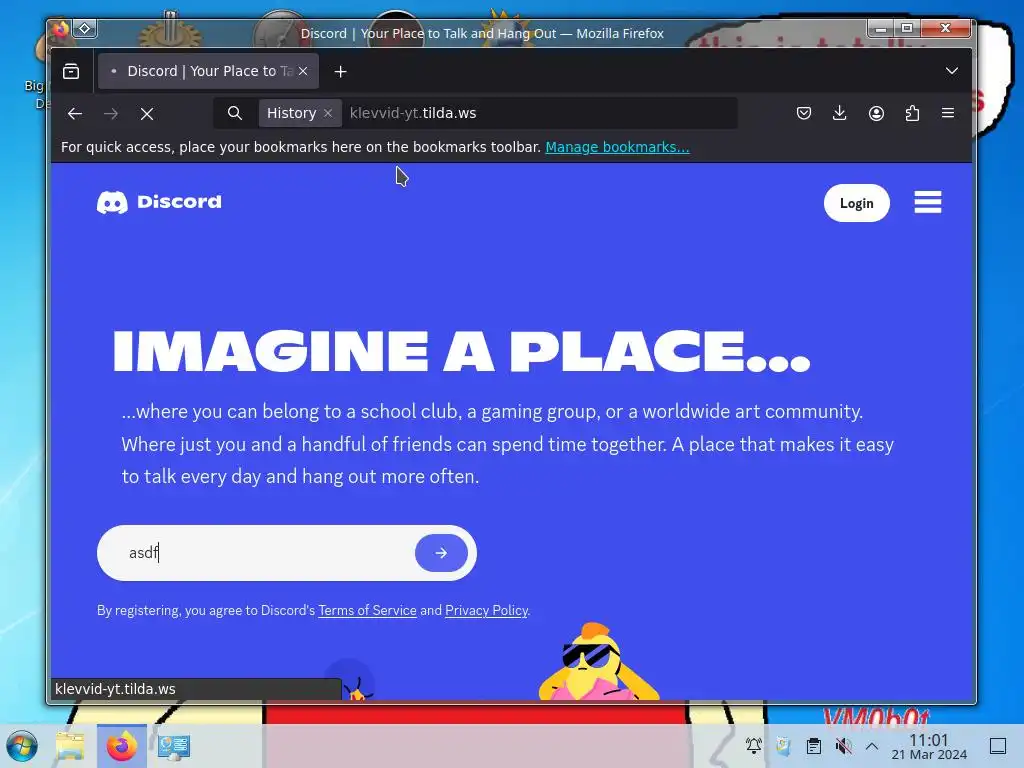Screen dimensions: 1024x768
Task: Open the Extensions puzzle icon
Action: pos(912,113)
